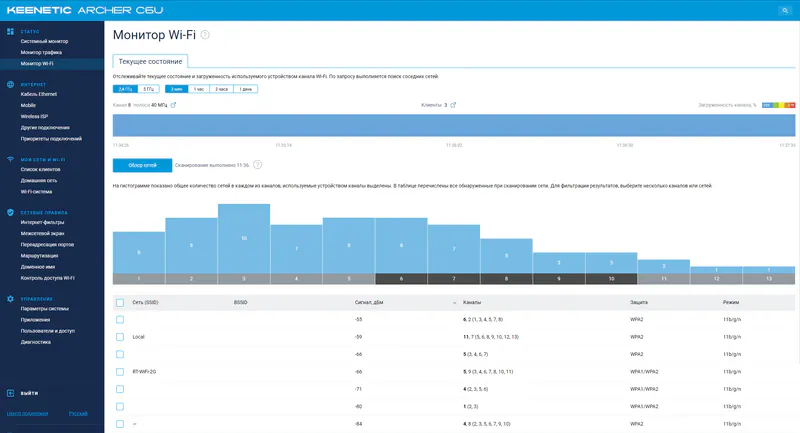This screenshot has height=433, width=800.
Task: Click the Статус dashboard section icon
Action: tap(10, 32)
